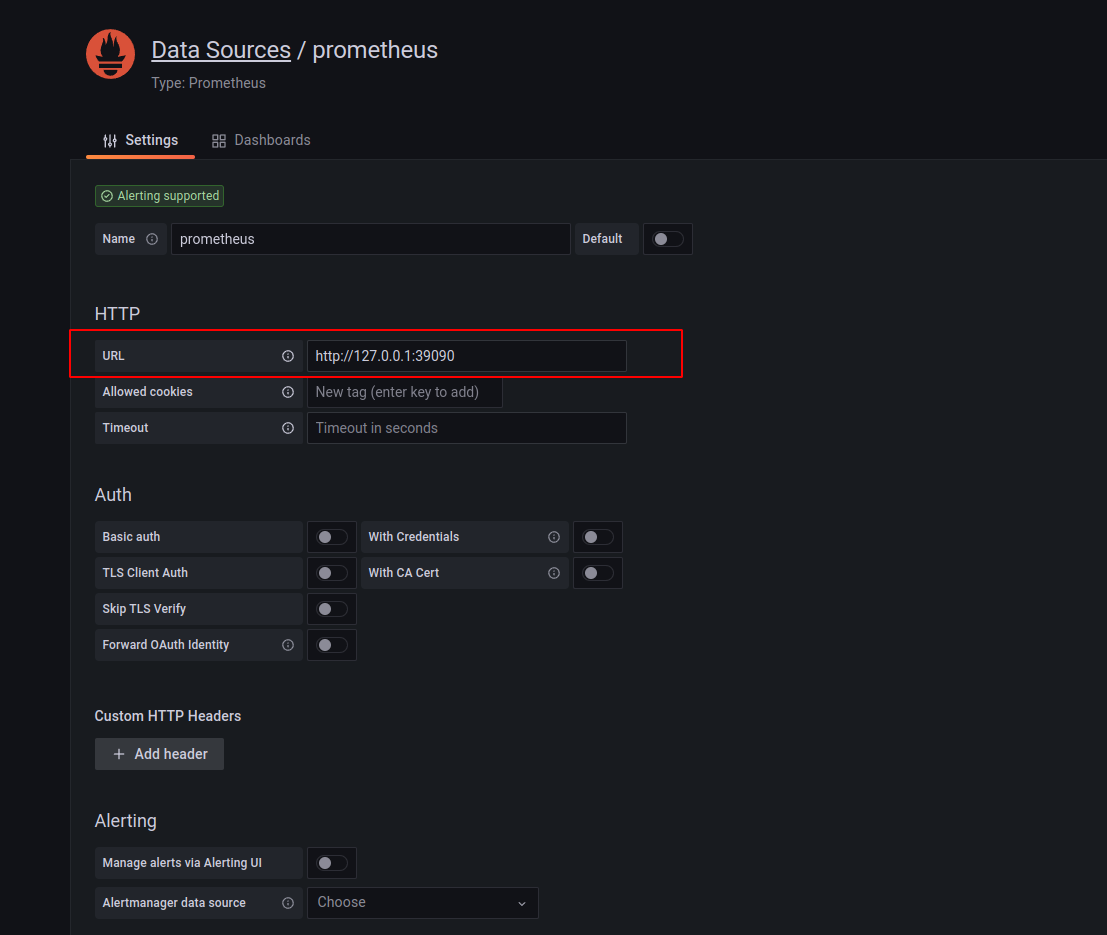This screenshot has width=1107, height=935.
Task: Click info icon for With Credentials
Action: coord(554,537)
